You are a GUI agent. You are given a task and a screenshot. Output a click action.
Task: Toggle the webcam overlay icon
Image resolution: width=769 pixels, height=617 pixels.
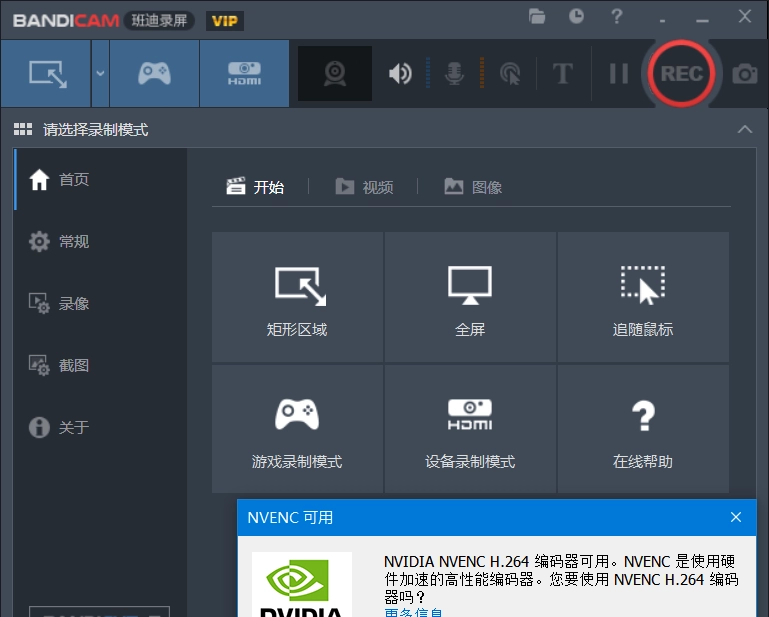pos(335,74)
